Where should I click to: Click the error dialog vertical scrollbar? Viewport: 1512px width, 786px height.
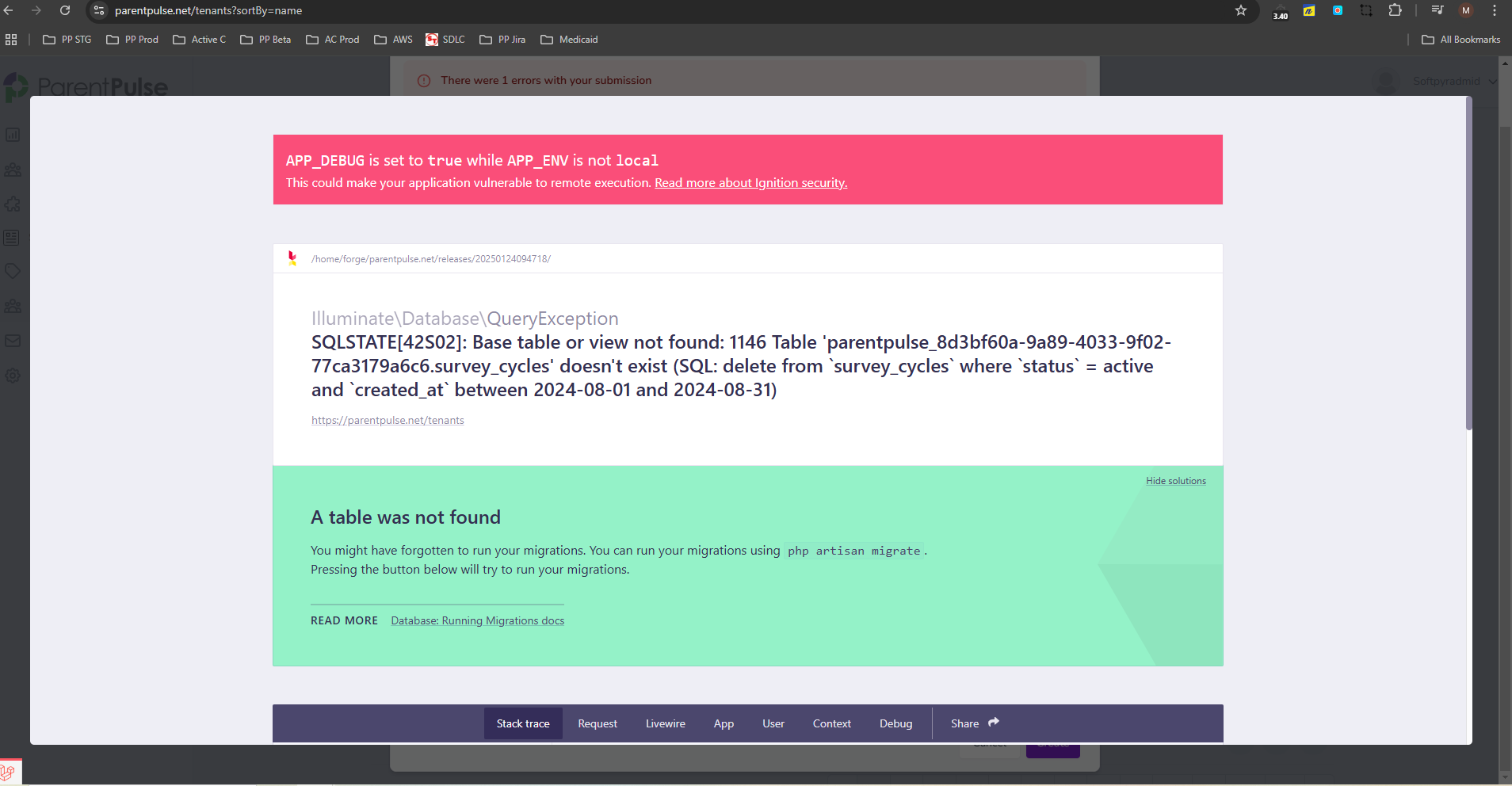tap(1468, 265)
